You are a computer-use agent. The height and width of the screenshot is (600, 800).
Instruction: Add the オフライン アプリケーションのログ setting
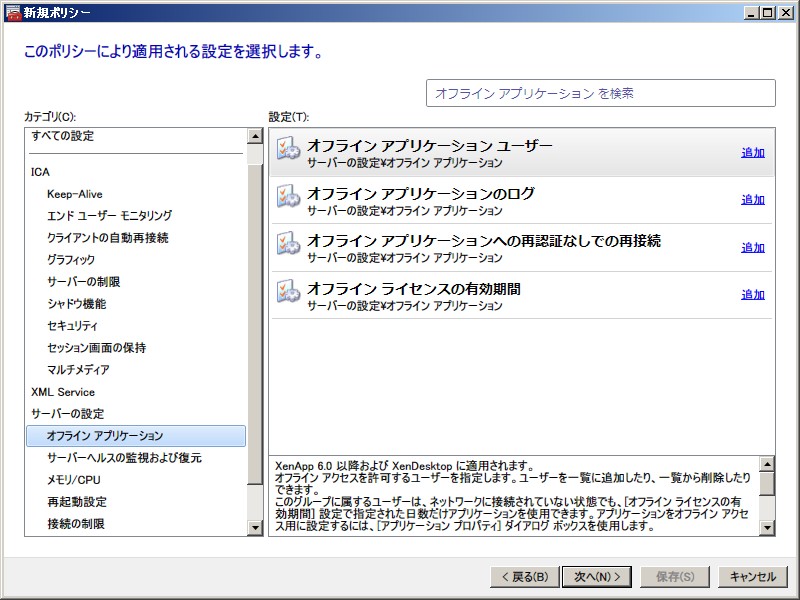[x=752, y=200]
